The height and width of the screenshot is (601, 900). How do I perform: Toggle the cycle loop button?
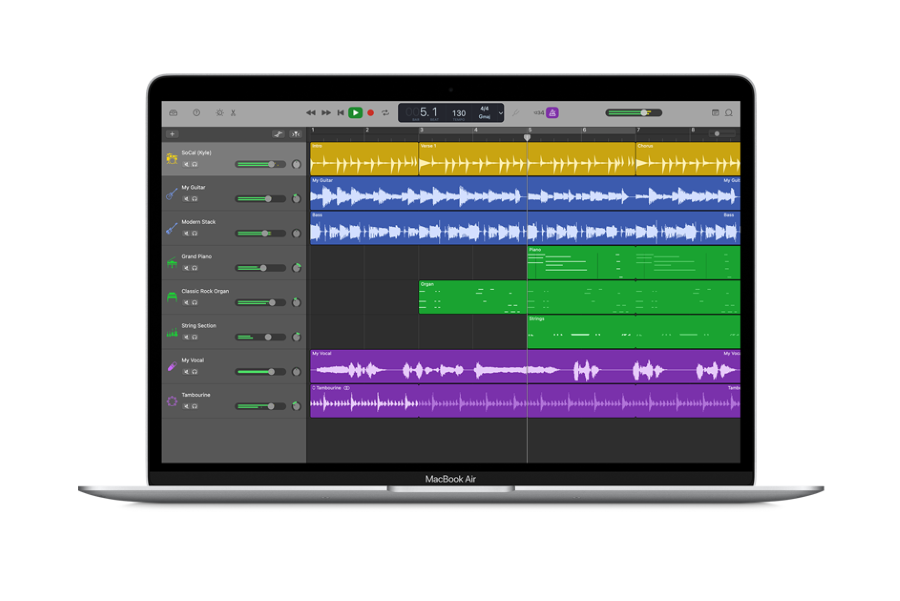(x=386, y=113)
